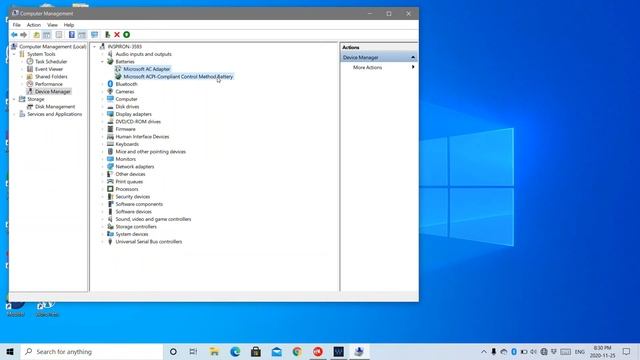
Task: Click the Monitors category icon
Action: (110, 159)
